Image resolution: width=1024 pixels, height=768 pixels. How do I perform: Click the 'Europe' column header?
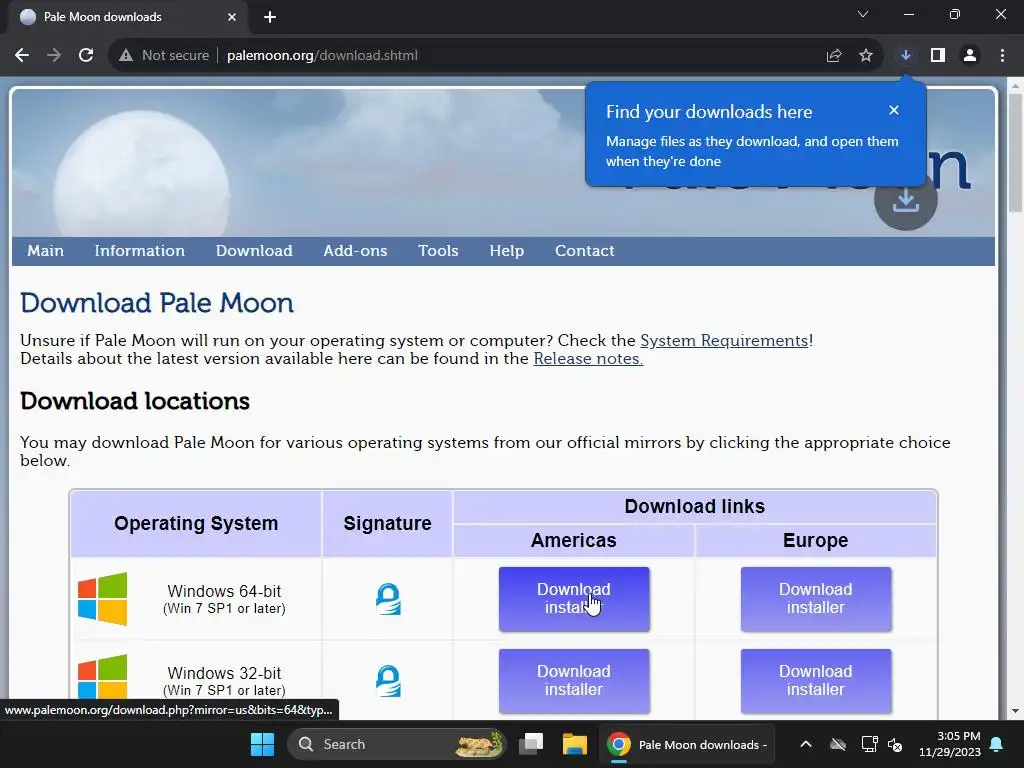click(816, 540)
